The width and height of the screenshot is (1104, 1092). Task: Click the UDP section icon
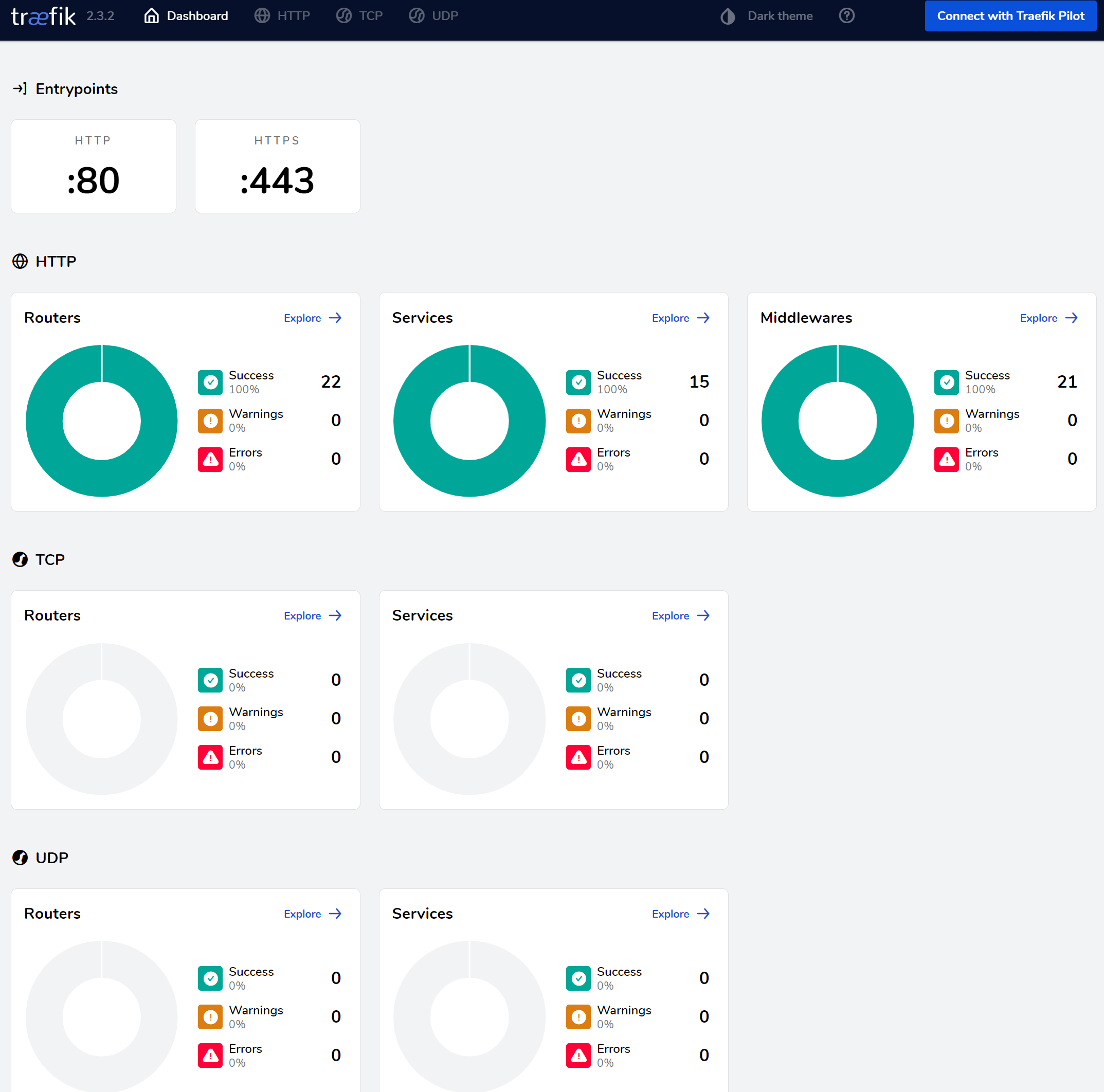(20, 858)
